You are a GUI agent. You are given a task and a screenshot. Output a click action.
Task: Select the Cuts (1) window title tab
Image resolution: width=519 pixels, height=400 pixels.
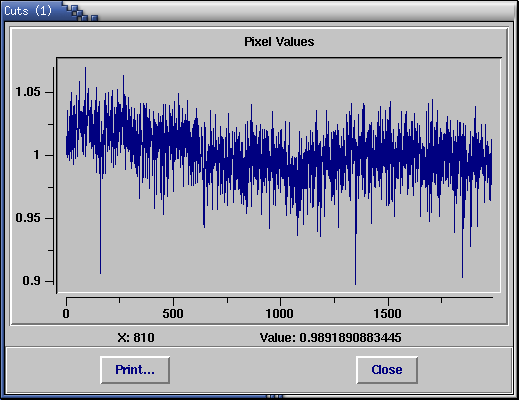[28, 11]
